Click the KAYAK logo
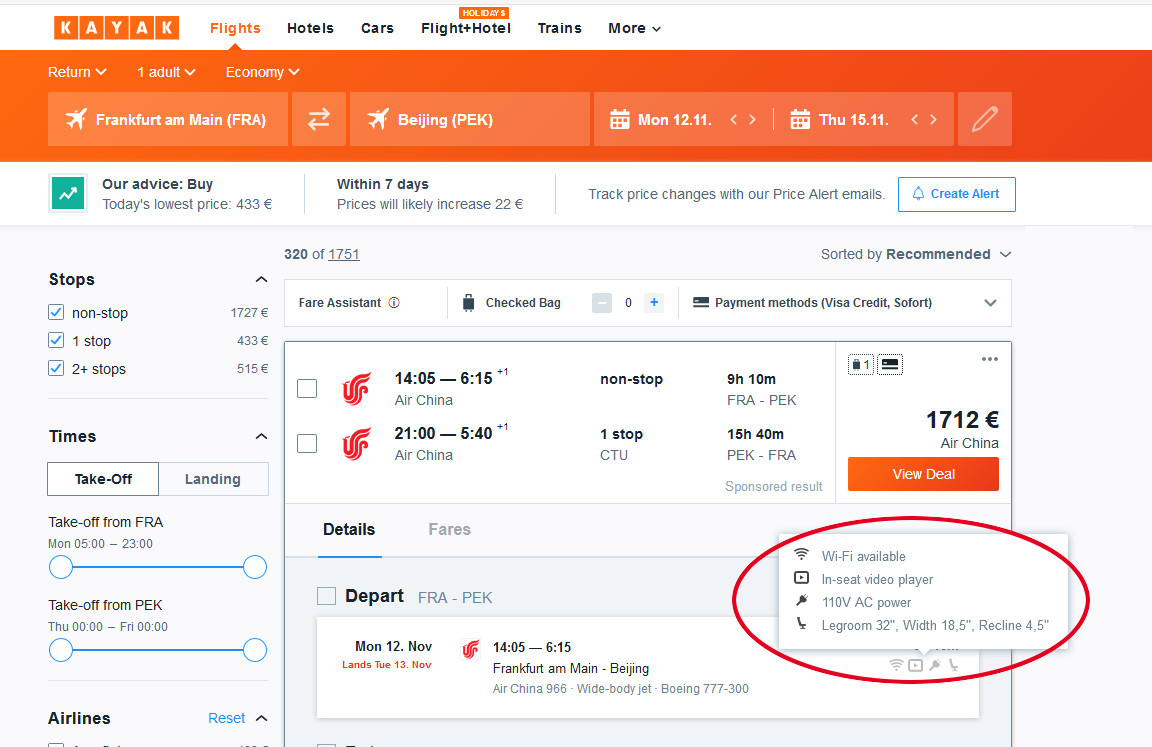1152x747 pixels. [116, 28]
